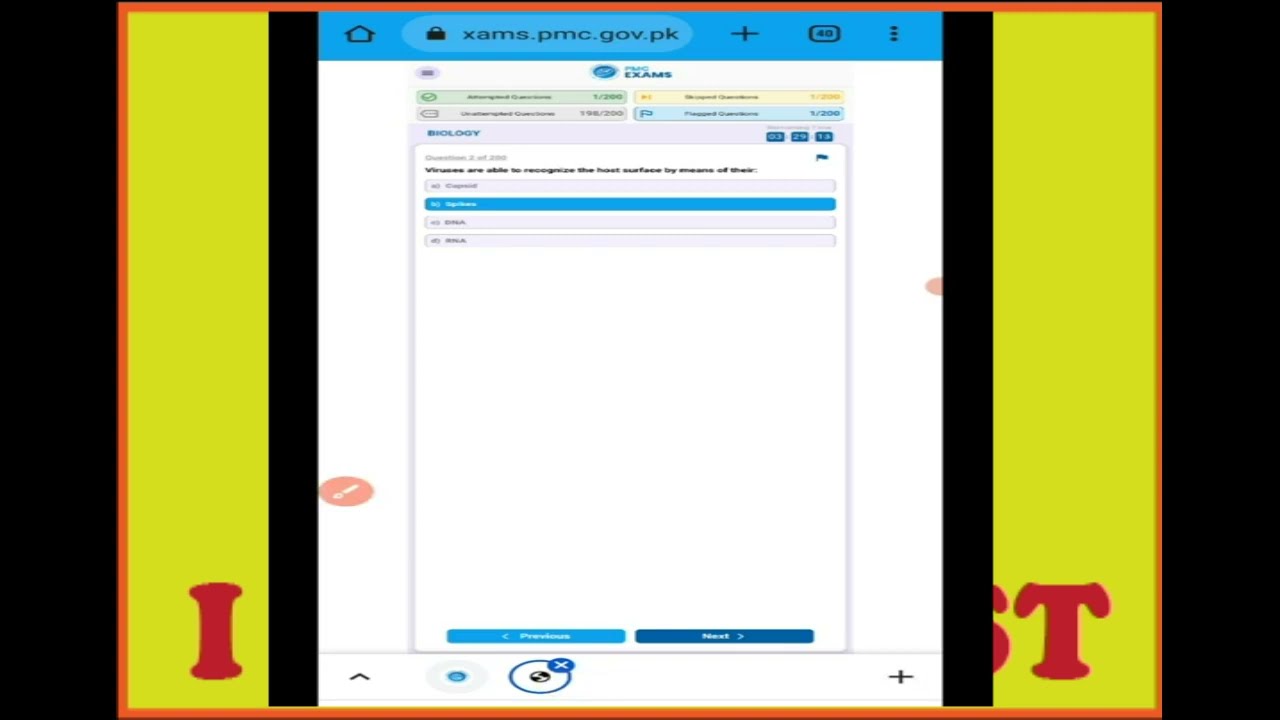
Task: Click the PMC Exams logo
Action: (x=631, y=73)
